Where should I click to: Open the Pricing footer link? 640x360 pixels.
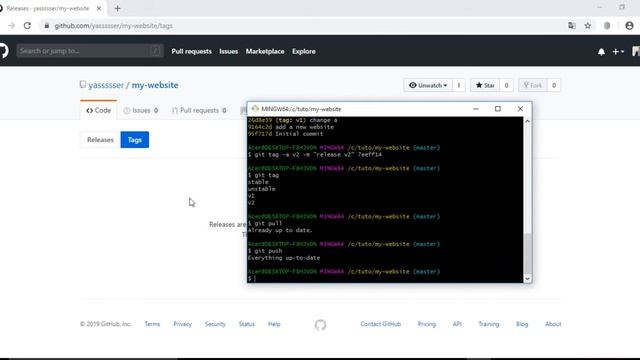tap(427, 324)
